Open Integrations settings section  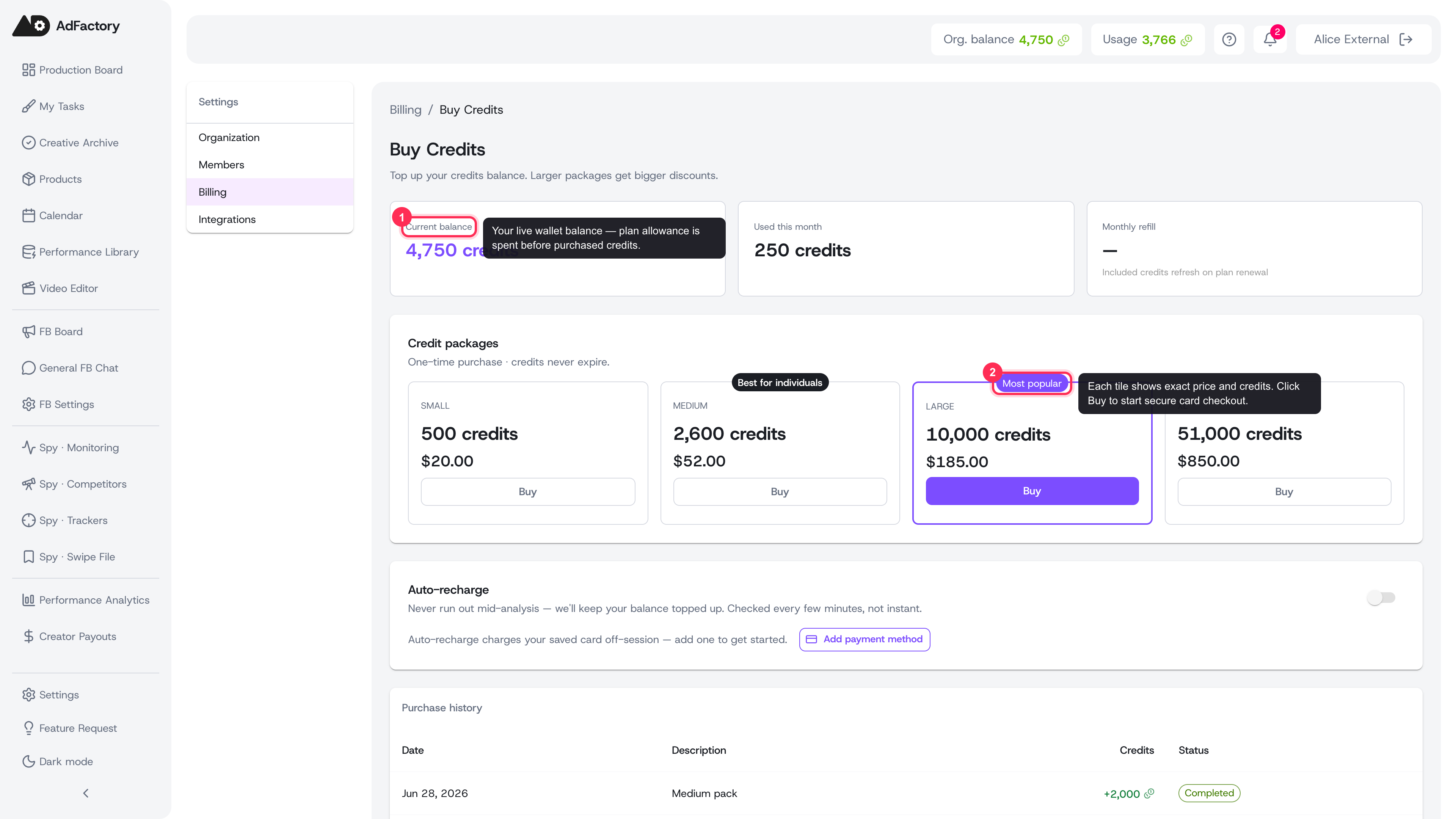(x=270, y=219)
